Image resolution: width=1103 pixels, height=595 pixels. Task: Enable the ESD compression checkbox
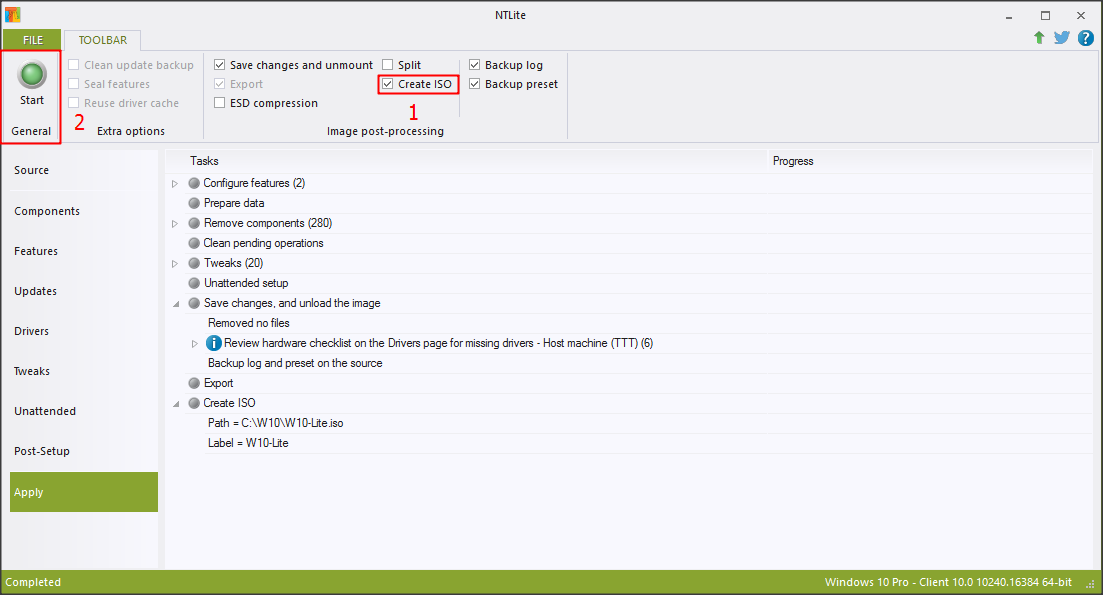point(220,103)
